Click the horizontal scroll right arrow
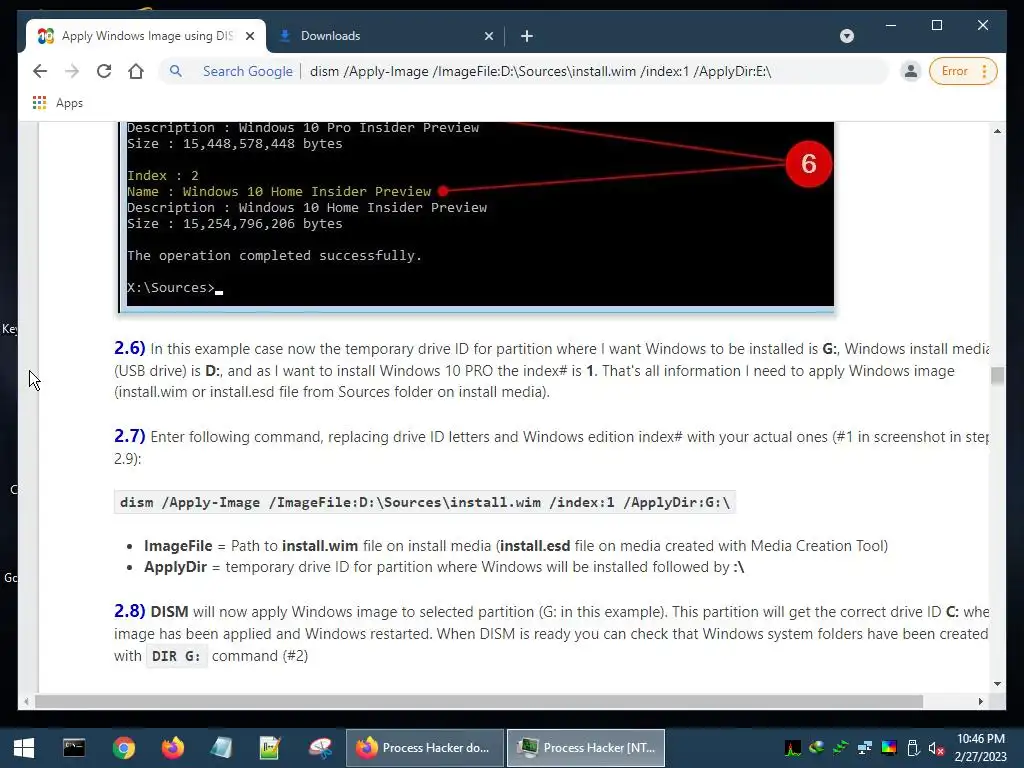This screenshot has width=1024, height=768. coord(980,701)
